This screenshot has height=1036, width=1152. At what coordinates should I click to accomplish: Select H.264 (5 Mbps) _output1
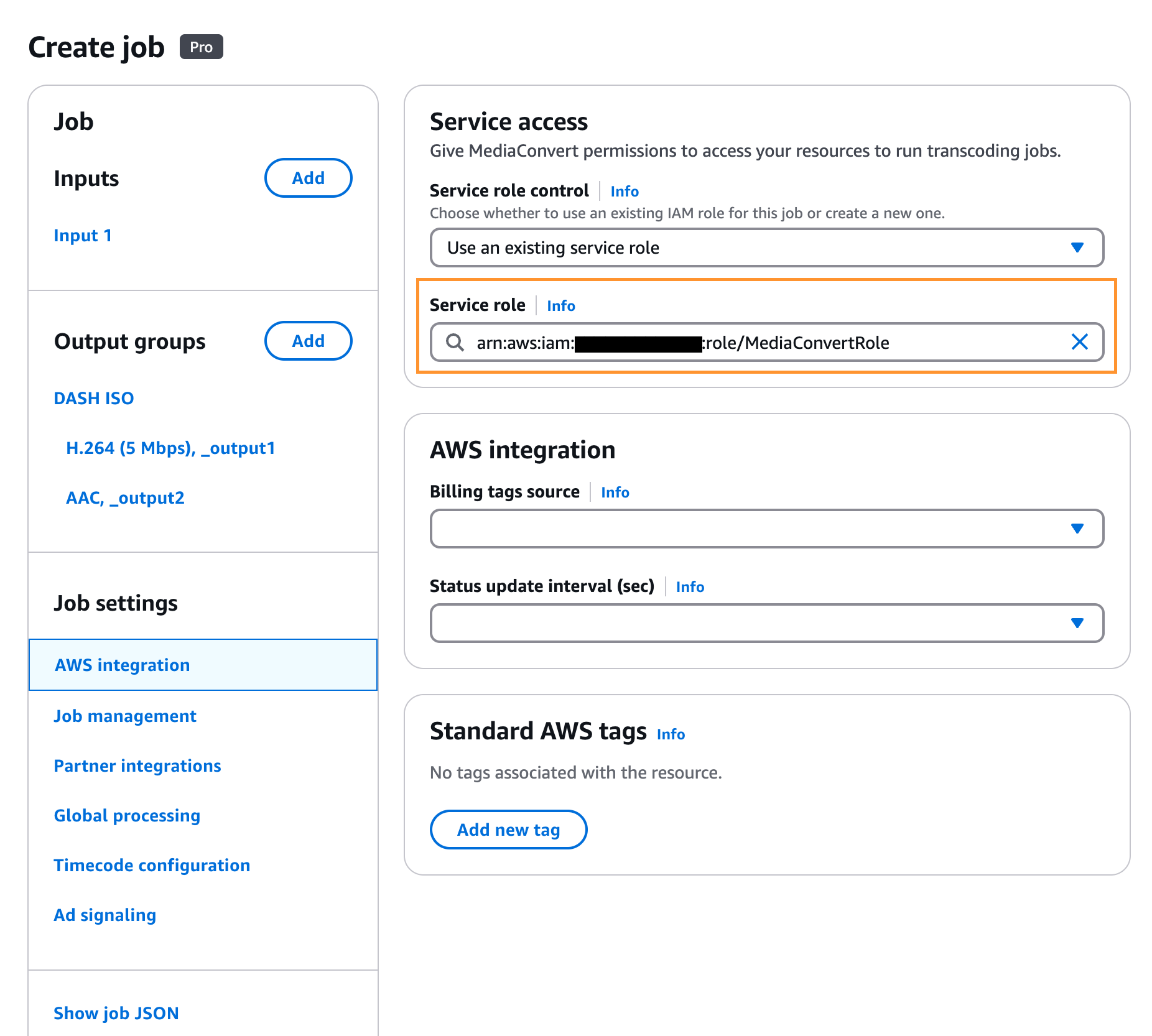pyautogui.click(x=170, y=448)
